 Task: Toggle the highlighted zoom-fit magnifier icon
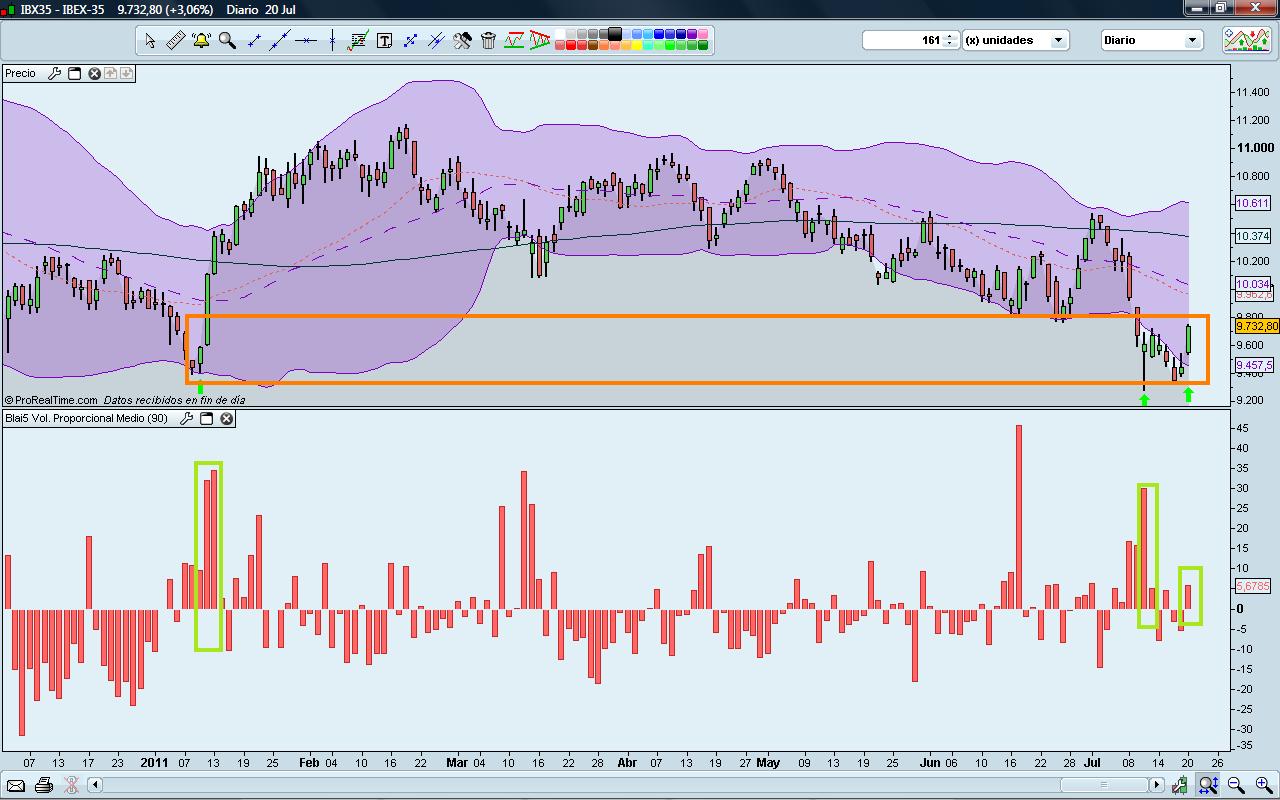tap(1208, 785)
